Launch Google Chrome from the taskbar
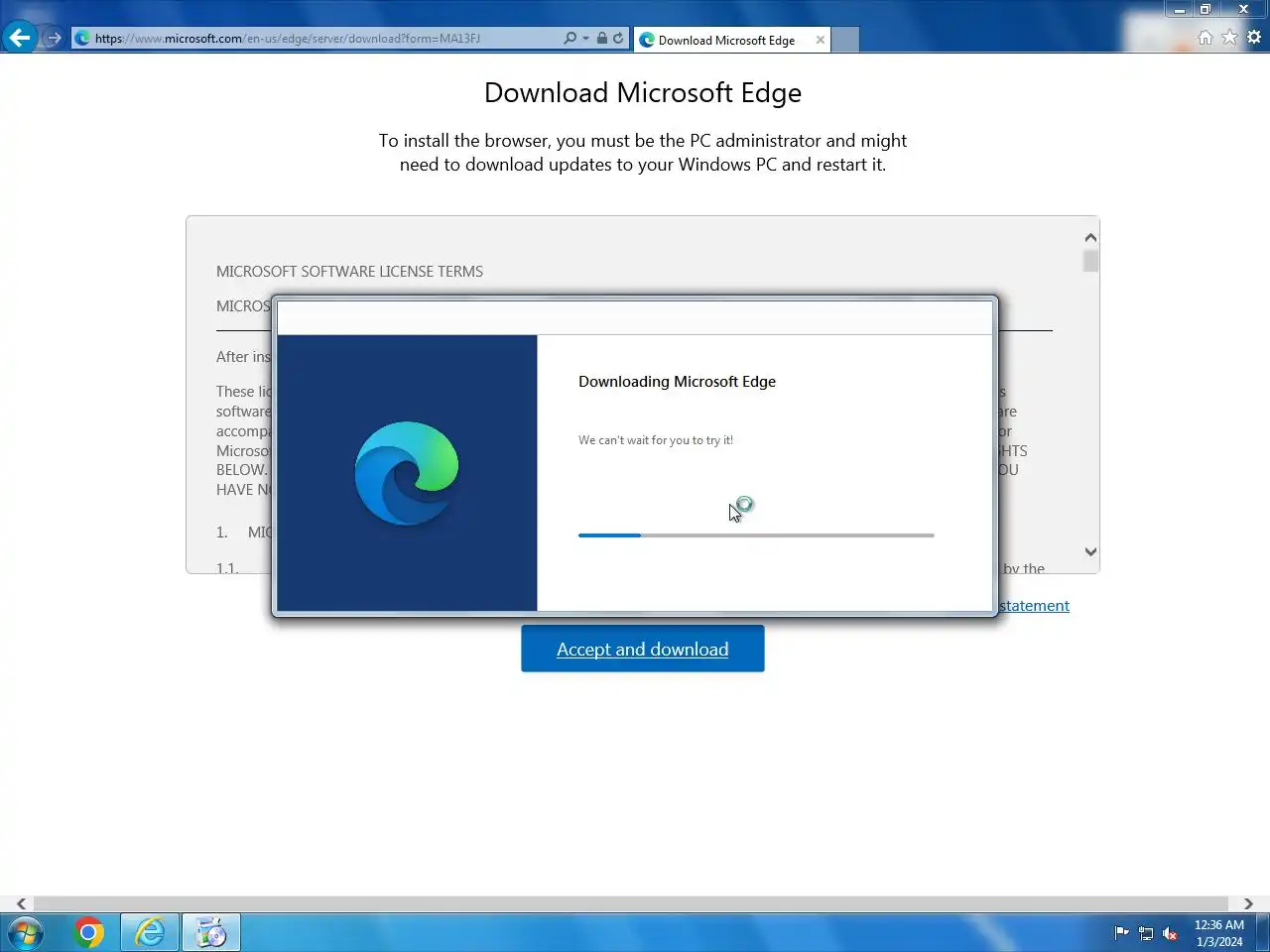The width and height of the screenshot is (1270, 952). [88, 933]
